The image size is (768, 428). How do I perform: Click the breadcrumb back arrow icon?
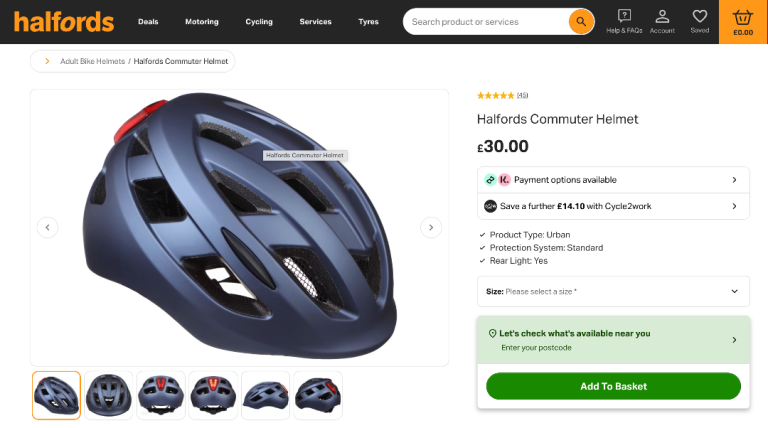point(46,61)
